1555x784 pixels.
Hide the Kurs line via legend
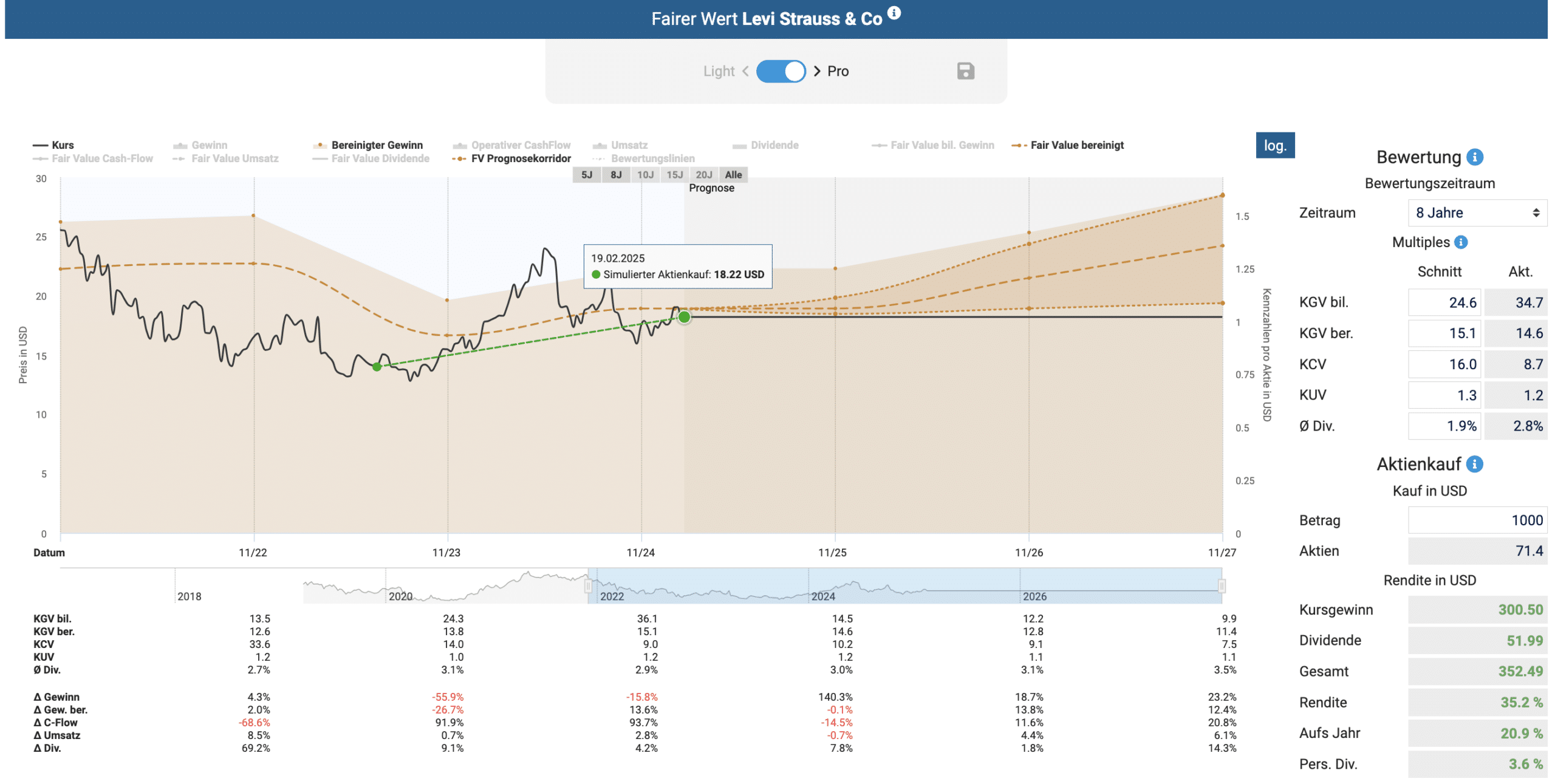(x=53, y=145)
